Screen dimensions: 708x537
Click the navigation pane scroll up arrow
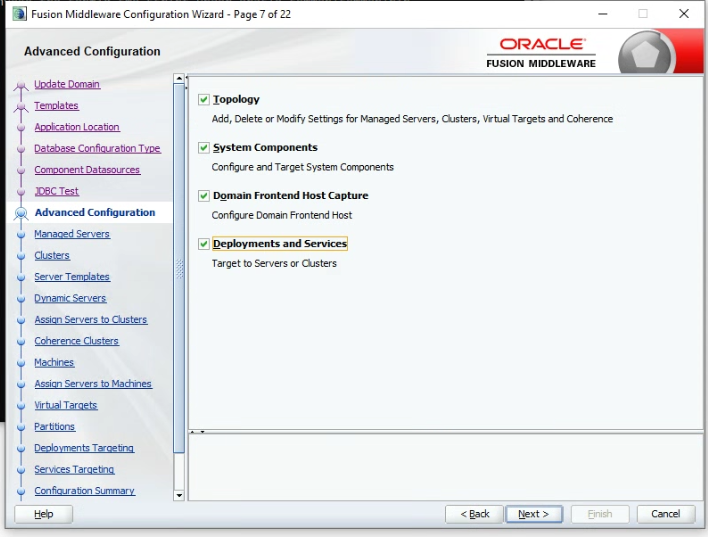click(x=179, y=79)
